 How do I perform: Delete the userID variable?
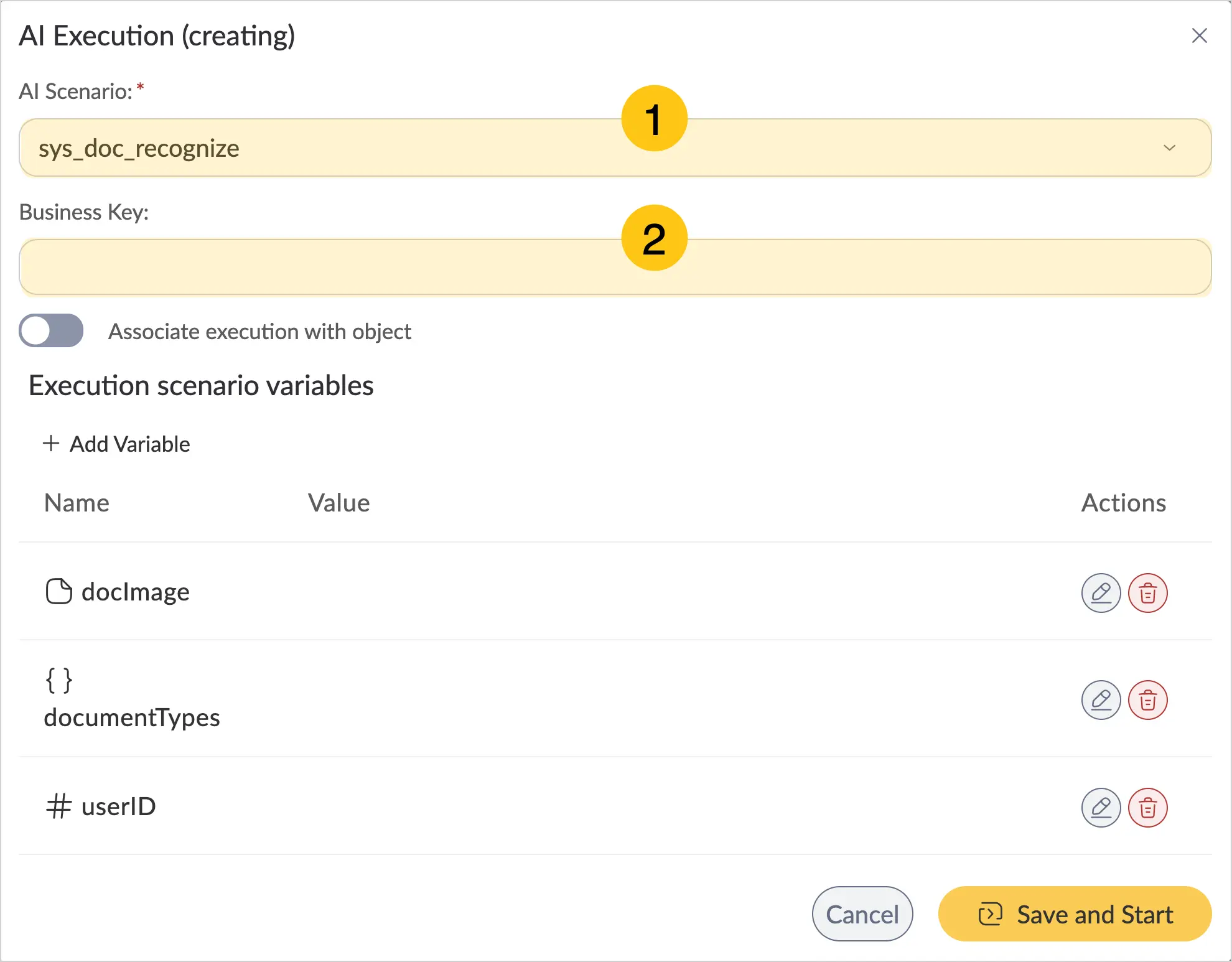1148,808
